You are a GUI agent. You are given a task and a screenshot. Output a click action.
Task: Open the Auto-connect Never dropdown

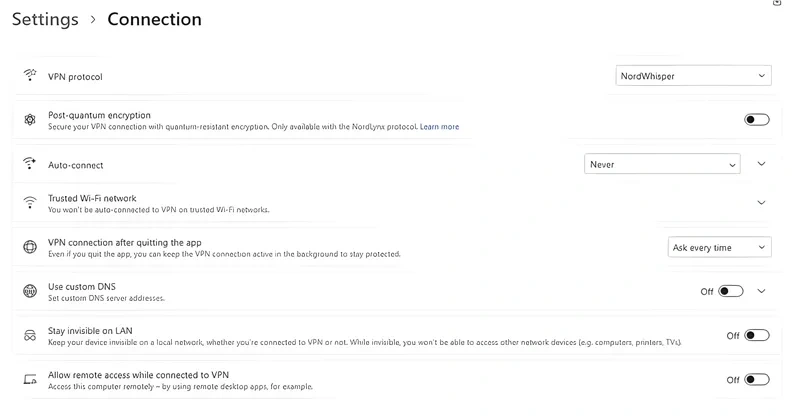tap(662, 164)
